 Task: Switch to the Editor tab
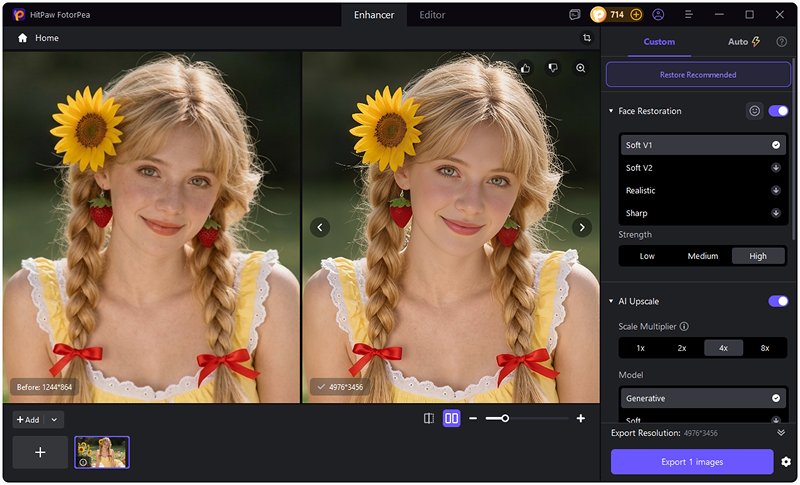(432, 15)
